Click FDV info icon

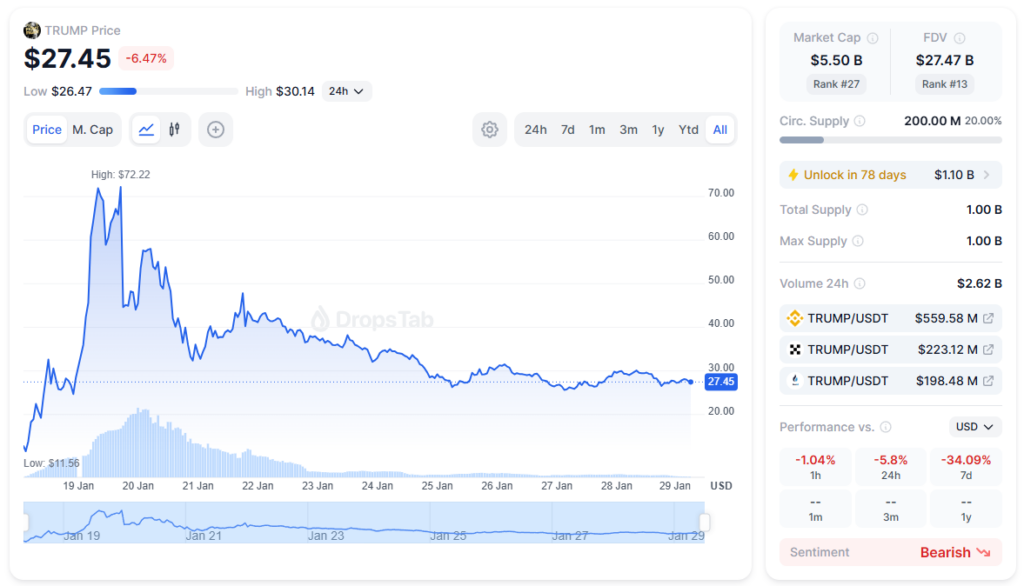tap(959, 38)
